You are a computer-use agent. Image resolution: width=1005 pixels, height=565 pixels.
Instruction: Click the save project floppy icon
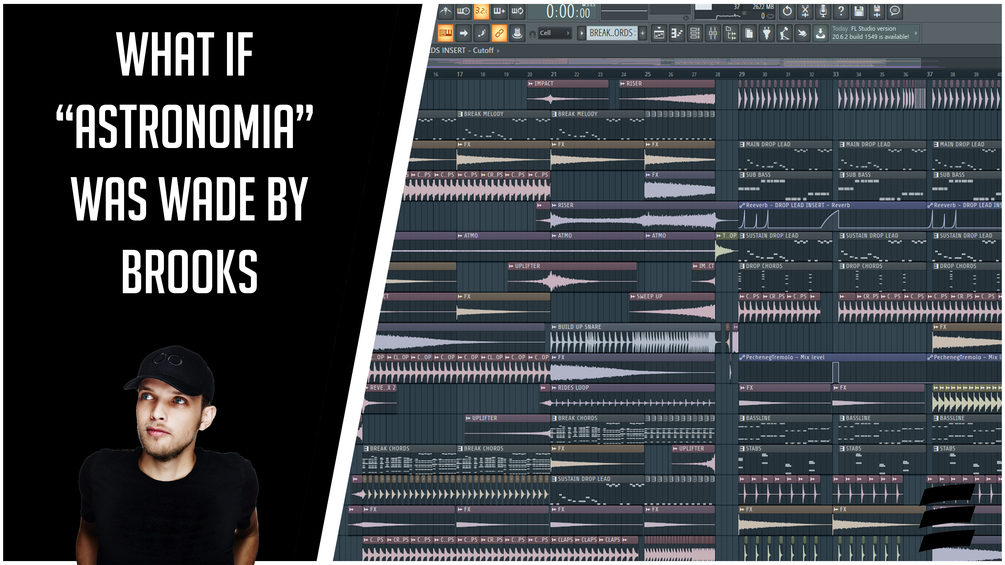(859, 12)
